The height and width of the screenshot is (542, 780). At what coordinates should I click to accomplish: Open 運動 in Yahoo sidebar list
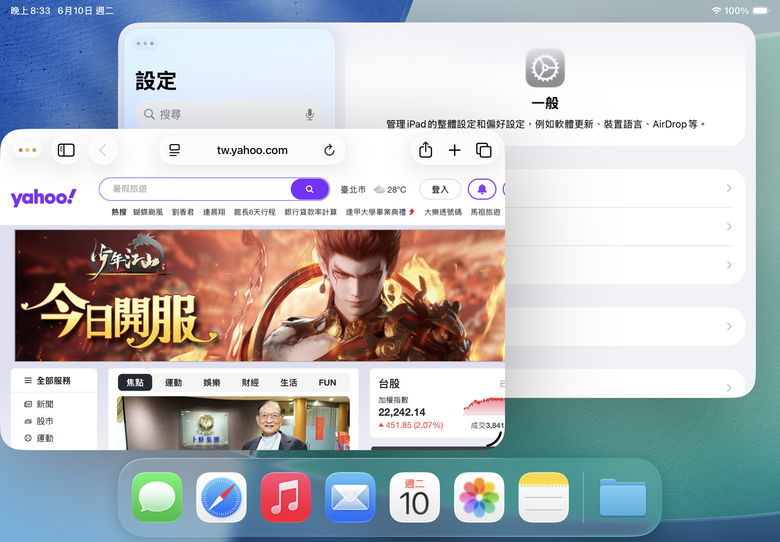[39, 438]
